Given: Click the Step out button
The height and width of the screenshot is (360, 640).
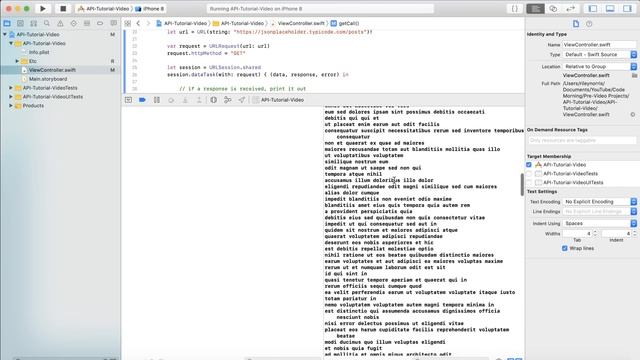Looking at the screenshot, I should (x=199, y=100).
